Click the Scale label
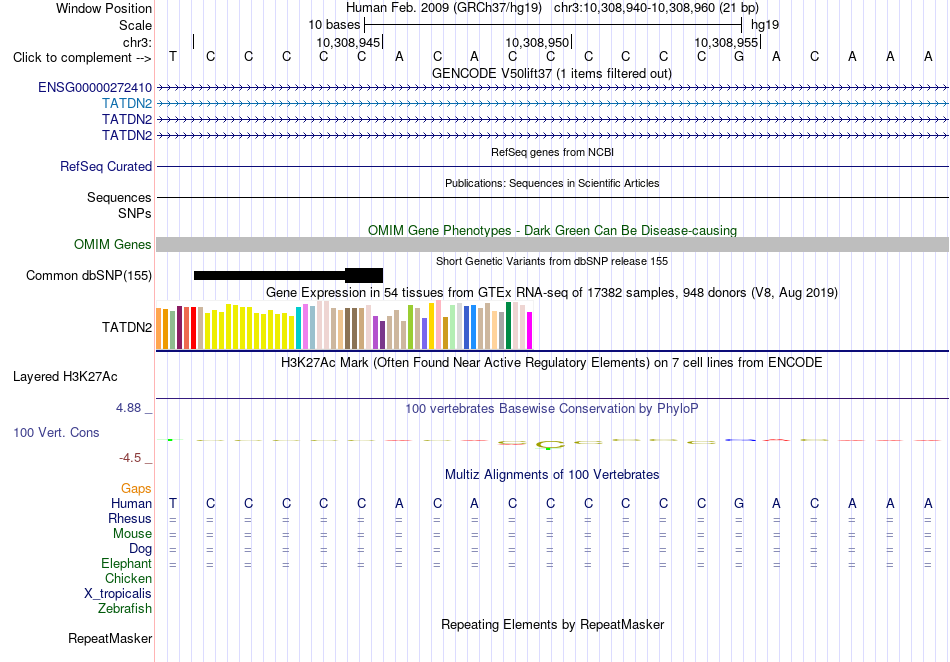Screen dimensions: 950x662 point(136,26)
